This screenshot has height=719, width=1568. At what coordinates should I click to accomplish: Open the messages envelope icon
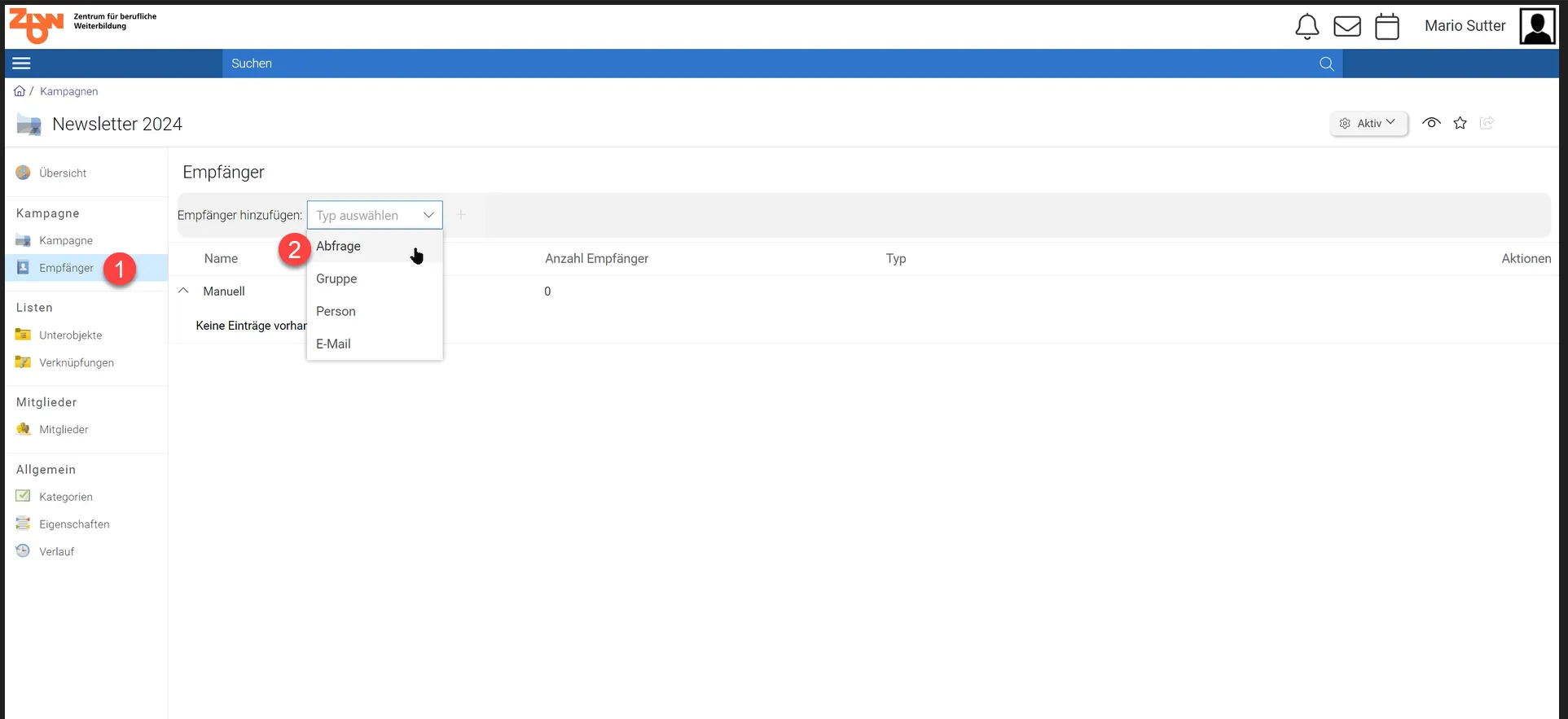[1347, 27]
